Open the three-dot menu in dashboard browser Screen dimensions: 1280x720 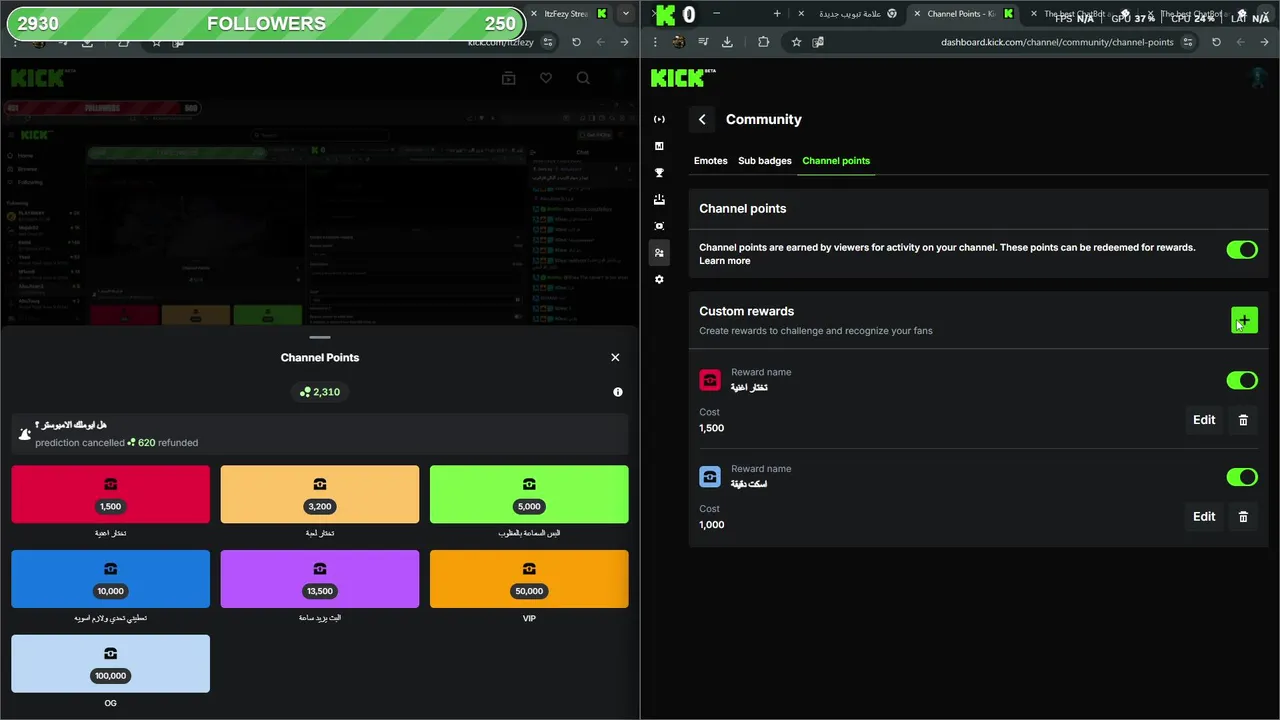click(x=655, y=42)
